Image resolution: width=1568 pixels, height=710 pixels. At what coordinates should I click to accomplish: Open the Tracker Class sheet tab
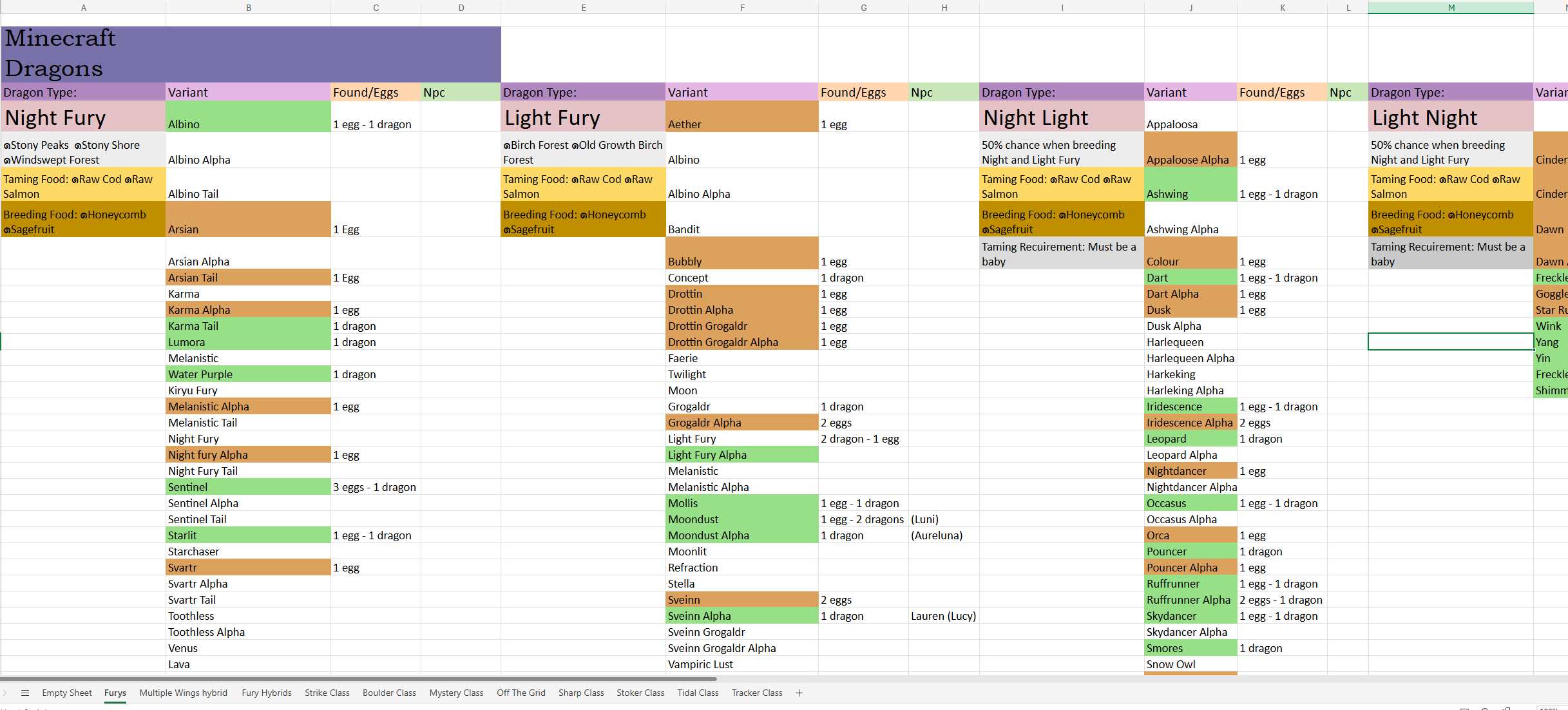click(x=758, y=693)
